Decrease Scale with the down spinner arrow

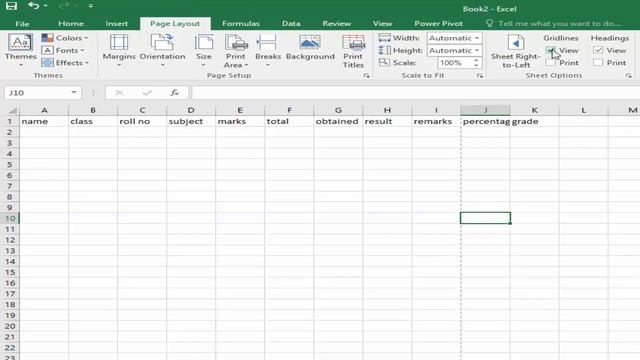click(476, 65)
